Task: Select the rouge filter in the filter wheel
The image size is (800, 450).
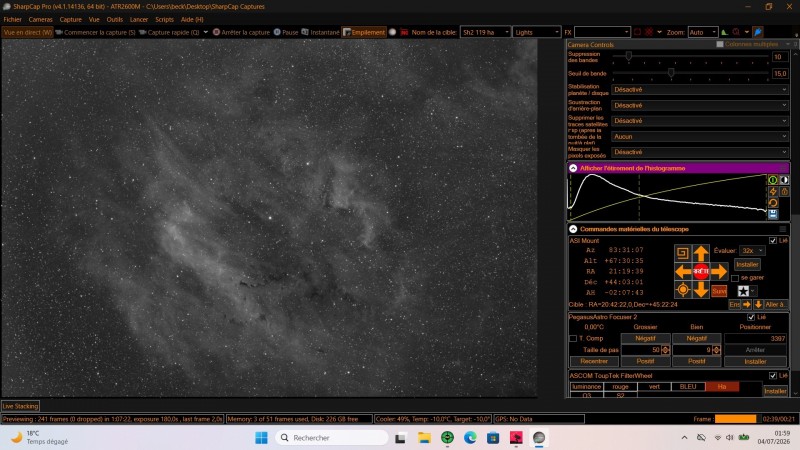Action: click(x=620, y=387)
